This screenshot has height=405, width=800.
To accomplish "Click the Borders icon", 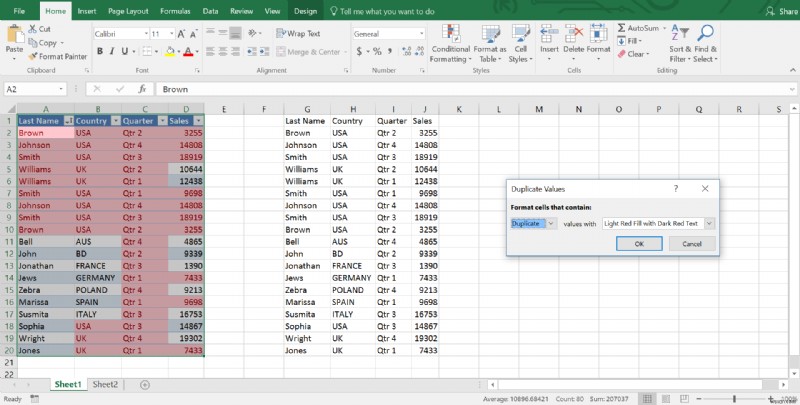I will (x=147, y=51).
